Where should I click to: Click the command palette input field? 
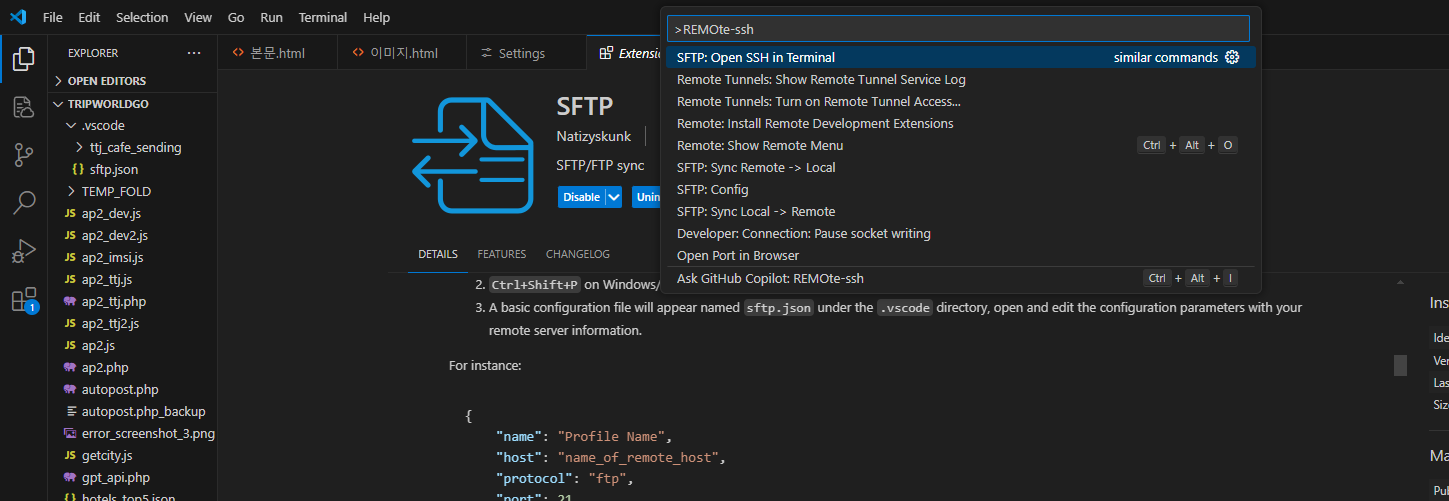960,29
